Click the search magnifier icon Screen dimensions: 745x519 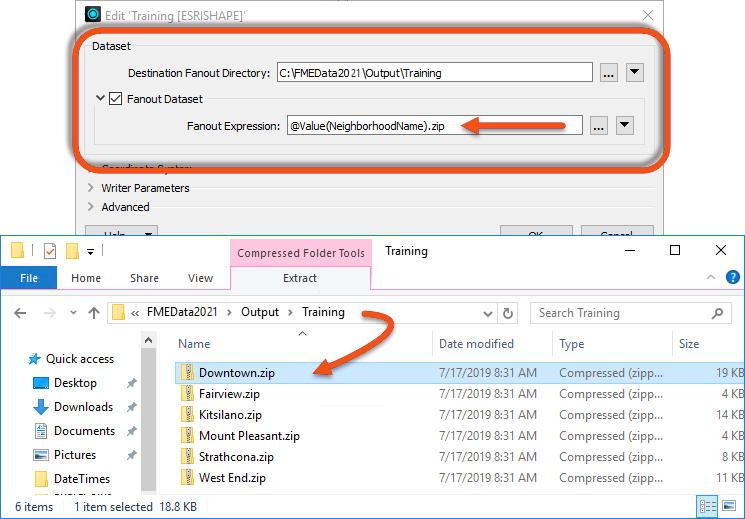(717, 313)
